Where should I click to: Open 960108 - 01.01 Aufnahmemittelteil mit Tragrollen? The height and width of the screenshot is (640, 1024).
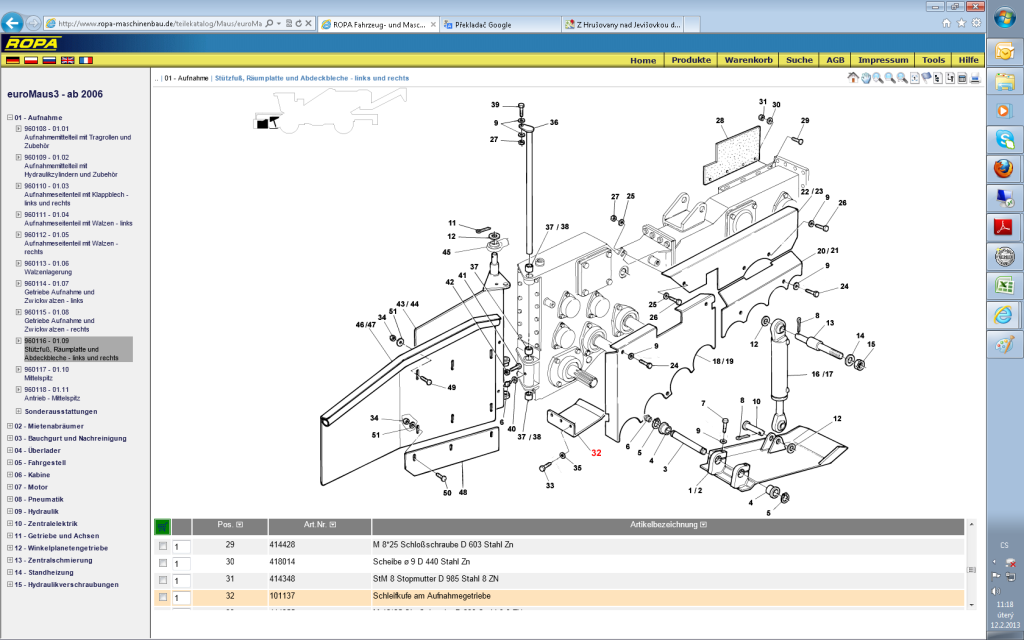coord(78,137)
